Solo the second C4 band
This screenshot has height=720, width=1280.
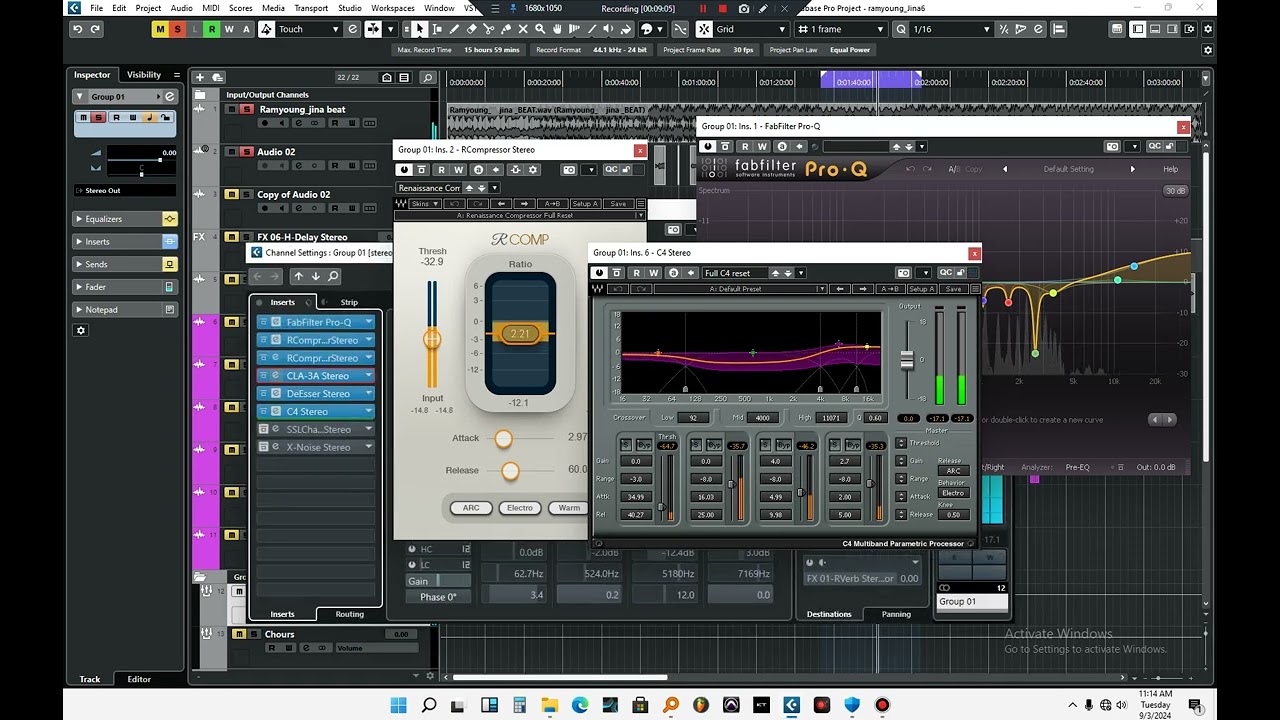coord(696,445)
